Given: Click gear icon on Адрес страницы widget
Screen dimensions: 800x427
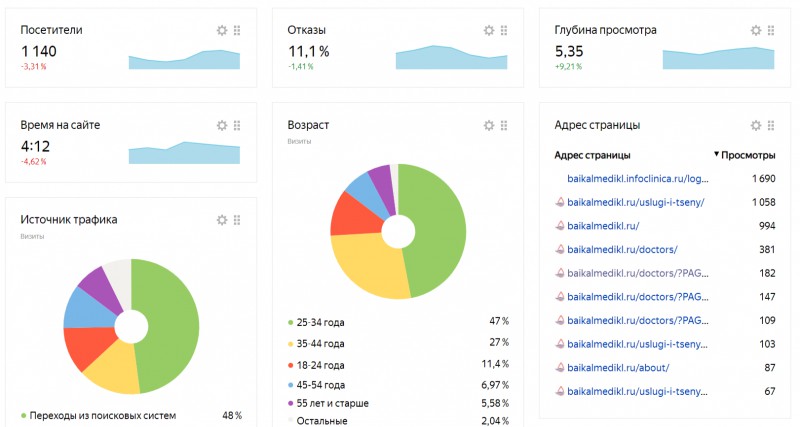Looking at the screenshot, I should pyautogui.click(x=756, y=125).
